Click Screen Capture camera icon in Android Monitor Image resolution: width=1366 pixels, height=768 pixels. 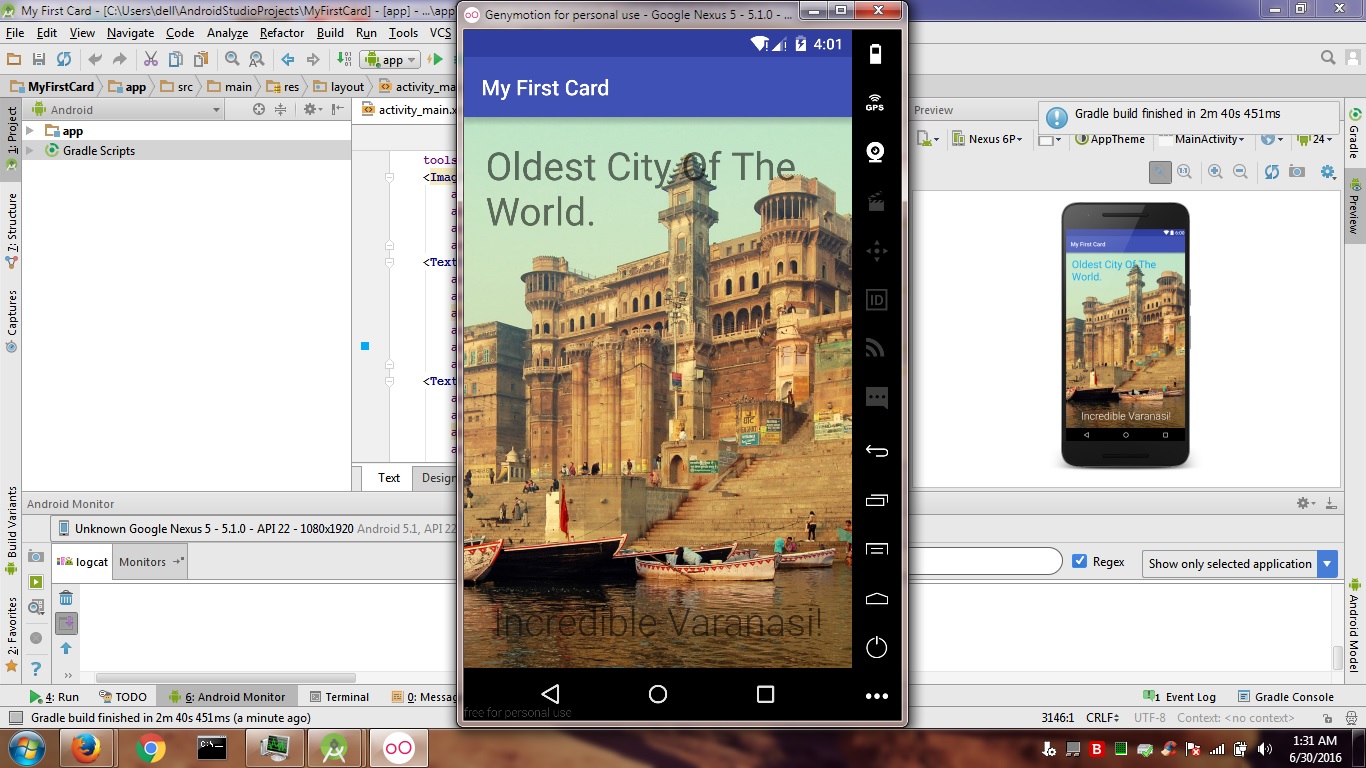pos(36,557)
